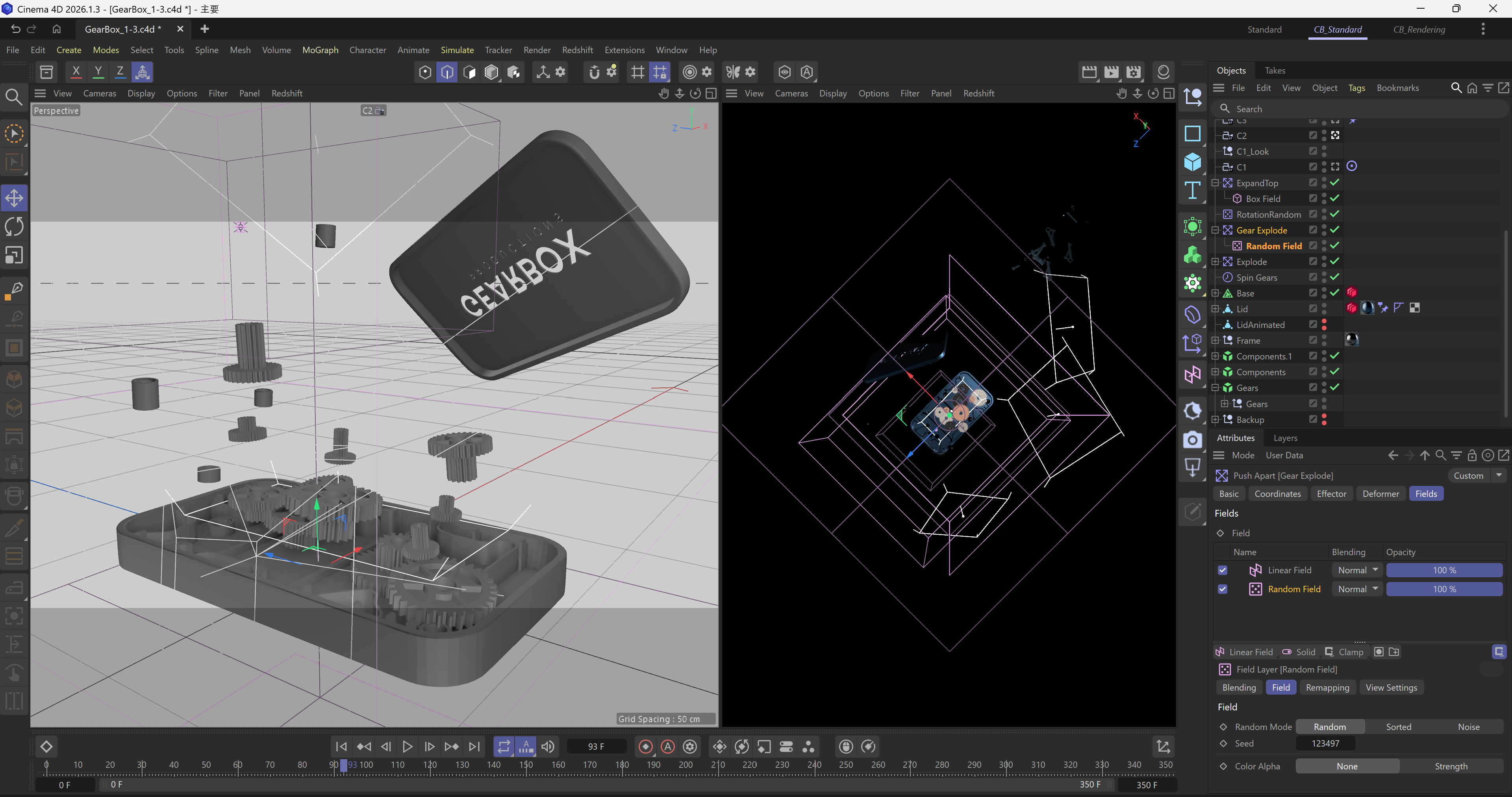Toggle the X axis lock icon
Screen dimensions: 1512x797
76,72
